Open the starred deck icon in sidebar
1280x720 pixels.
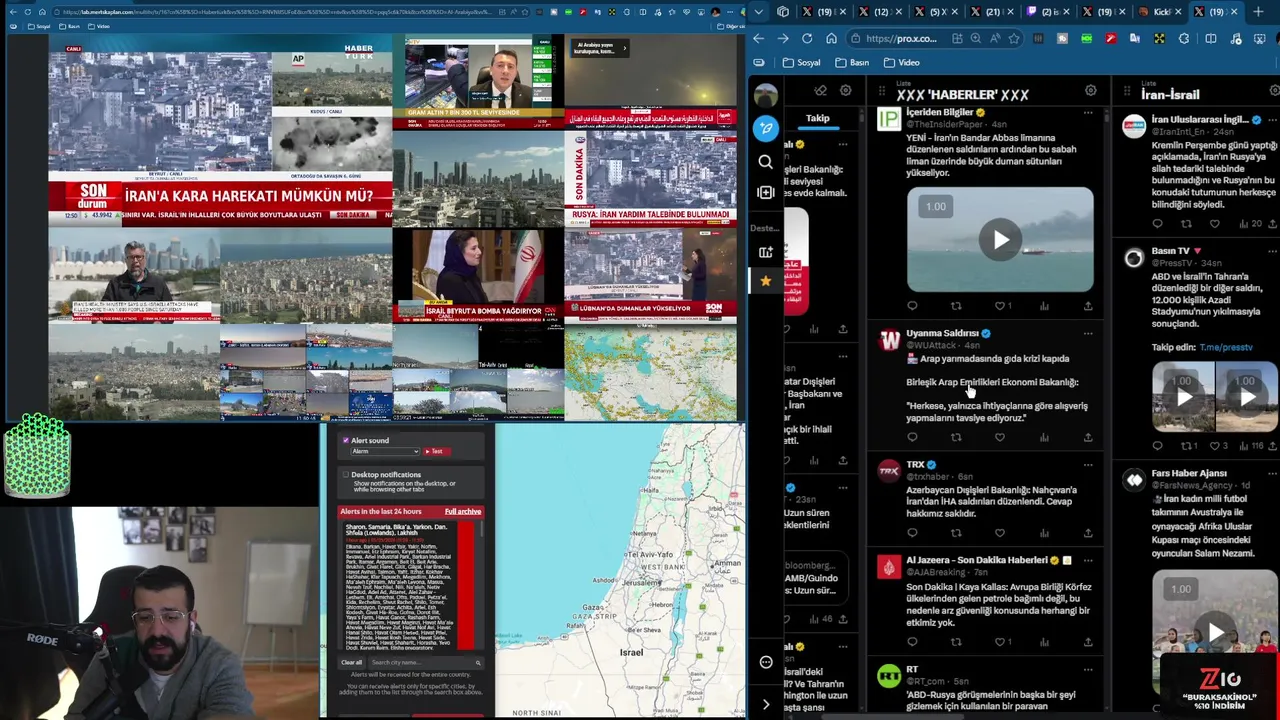[766, 281]
